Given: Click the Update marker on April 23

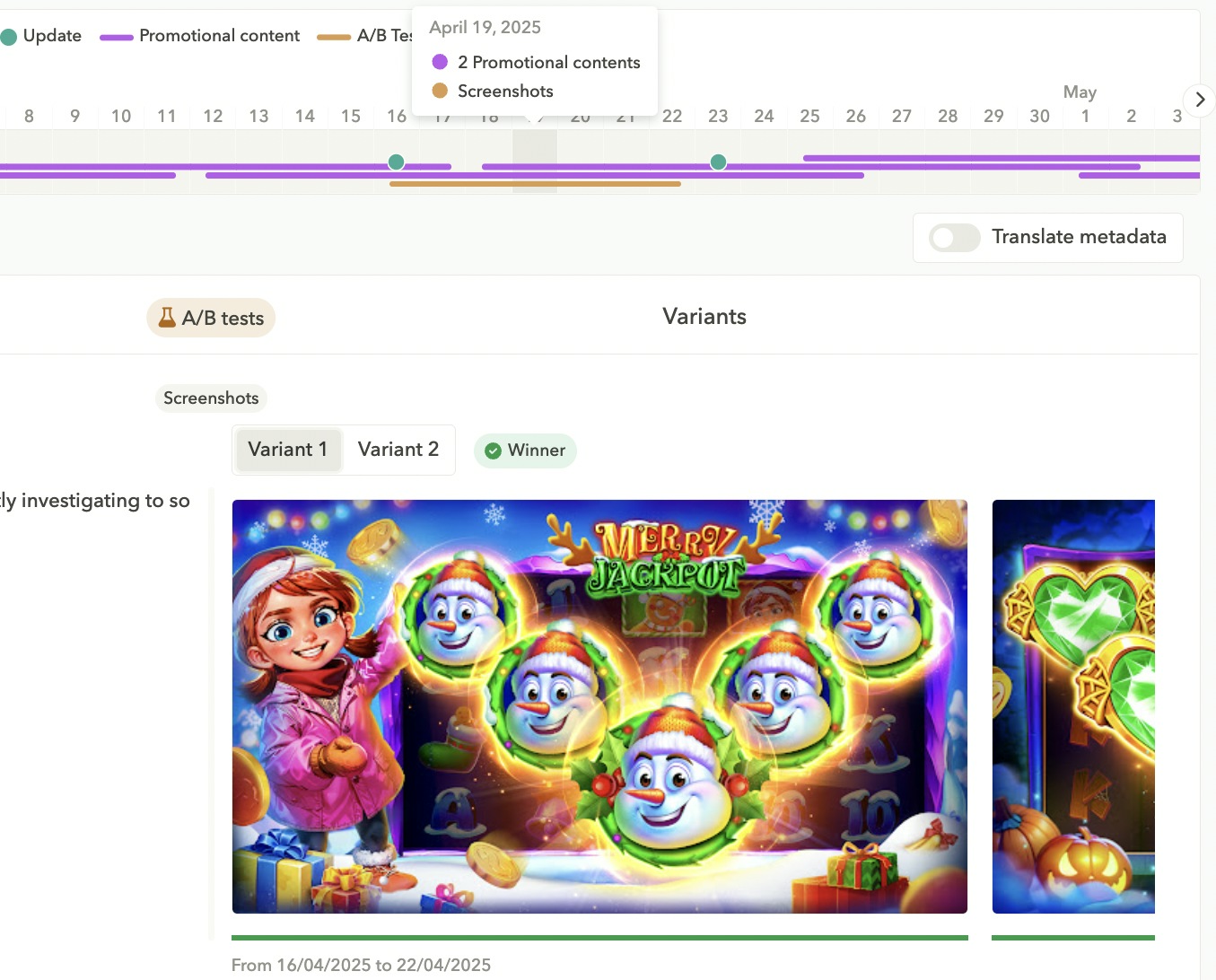Looking at the screenshot, I should click(718, 162).
